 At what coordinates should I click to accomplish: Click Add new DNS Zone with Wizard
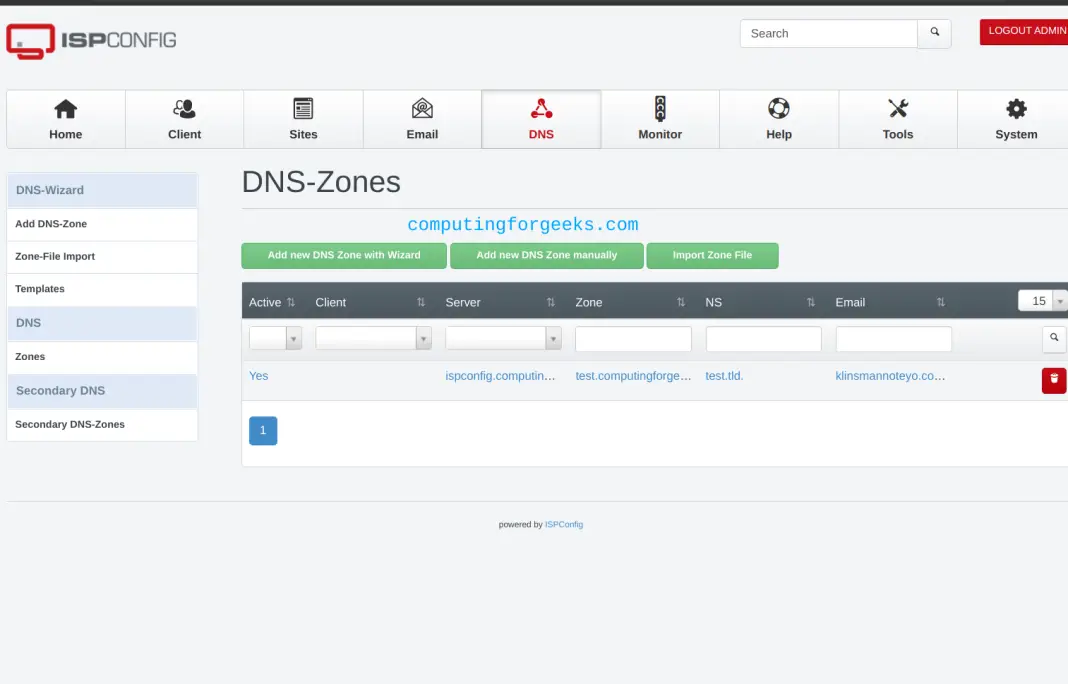[344, 255]
